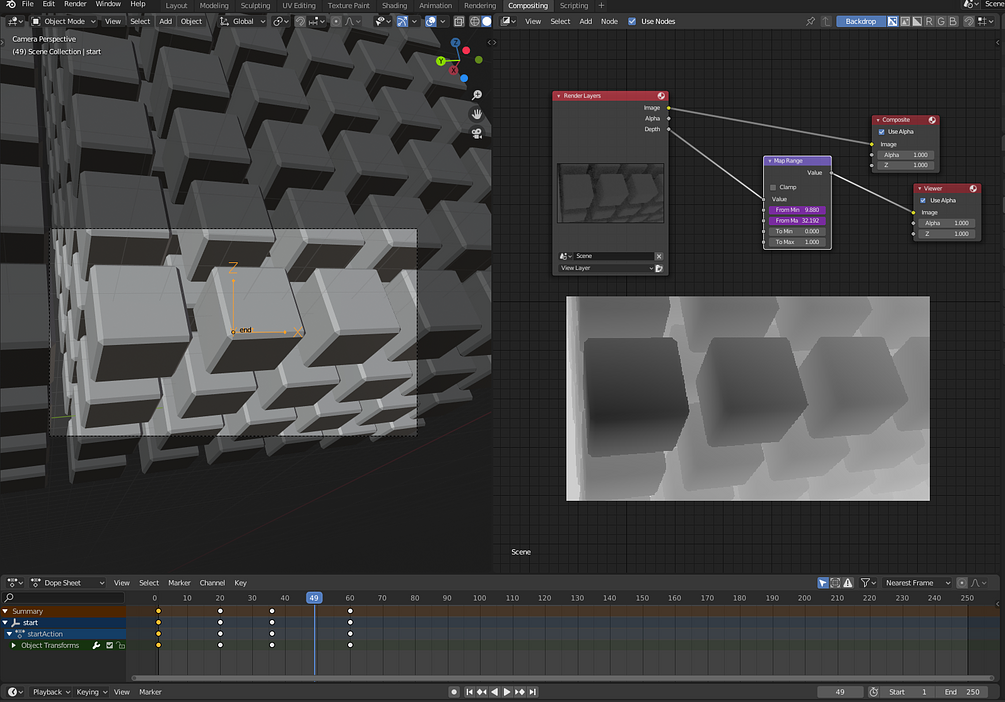Toggle proportional editing in the viewport header
1005x702 pixels.
tap(336, 21)
